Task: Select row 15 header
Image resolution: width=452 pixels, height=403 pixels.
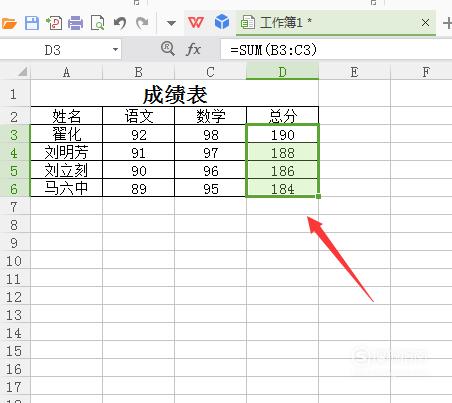Action: tap(14, 350)
